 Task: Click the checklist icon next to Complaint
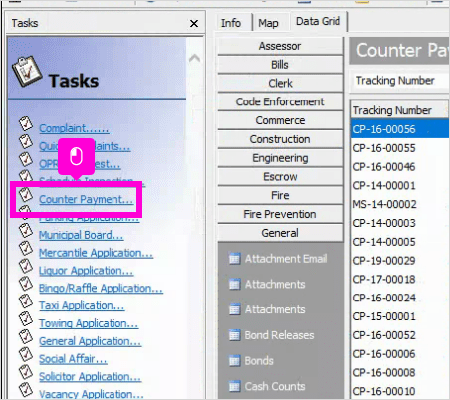pos(26,124)
